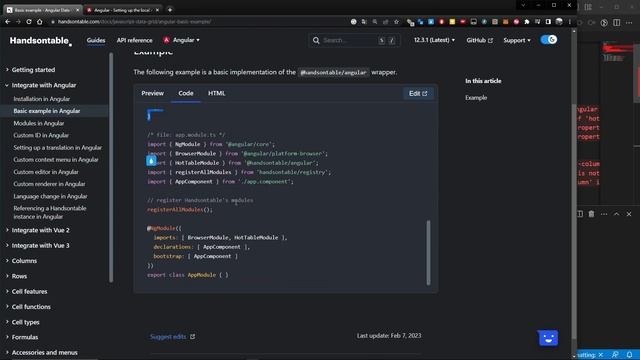This screenshot has width=640, height=360.
Task: Click the code block vertical scrollbar
Action: (428, 252)
